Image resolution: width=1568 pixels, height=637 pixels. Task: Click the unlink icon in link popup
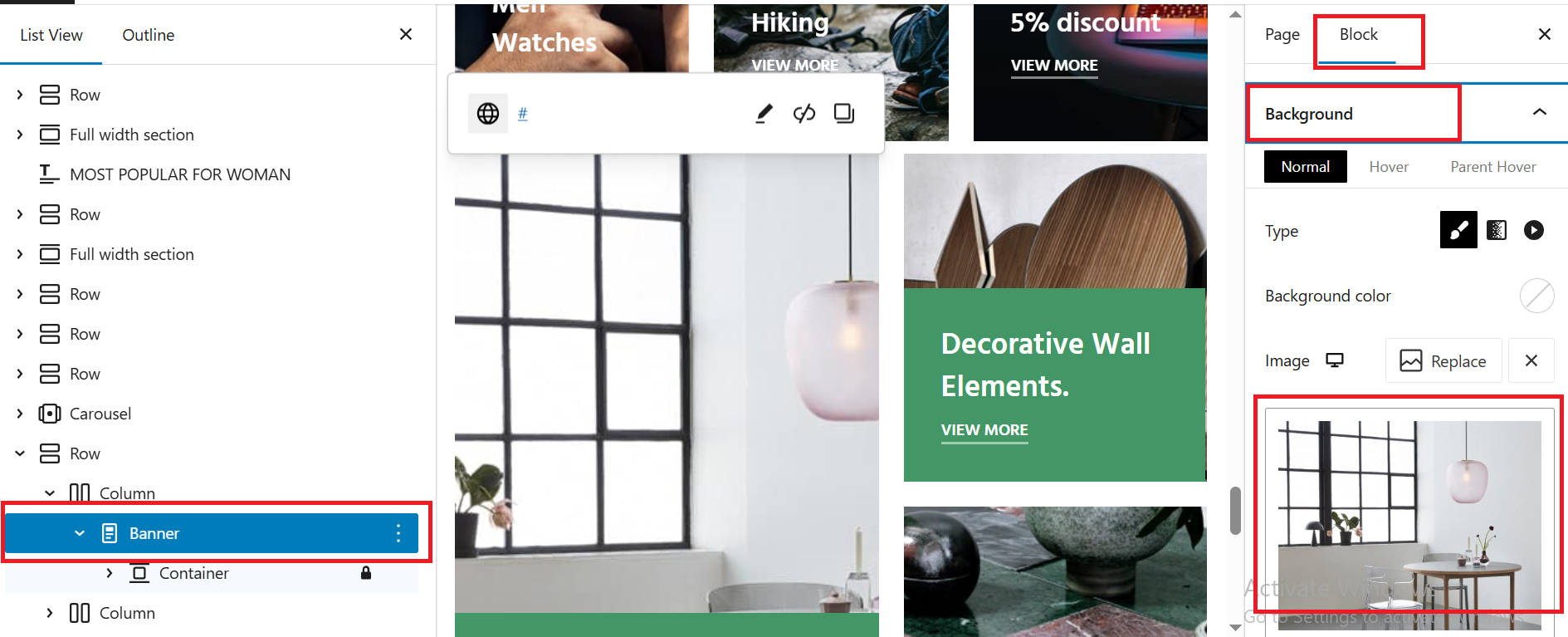[x=804, y=113]
